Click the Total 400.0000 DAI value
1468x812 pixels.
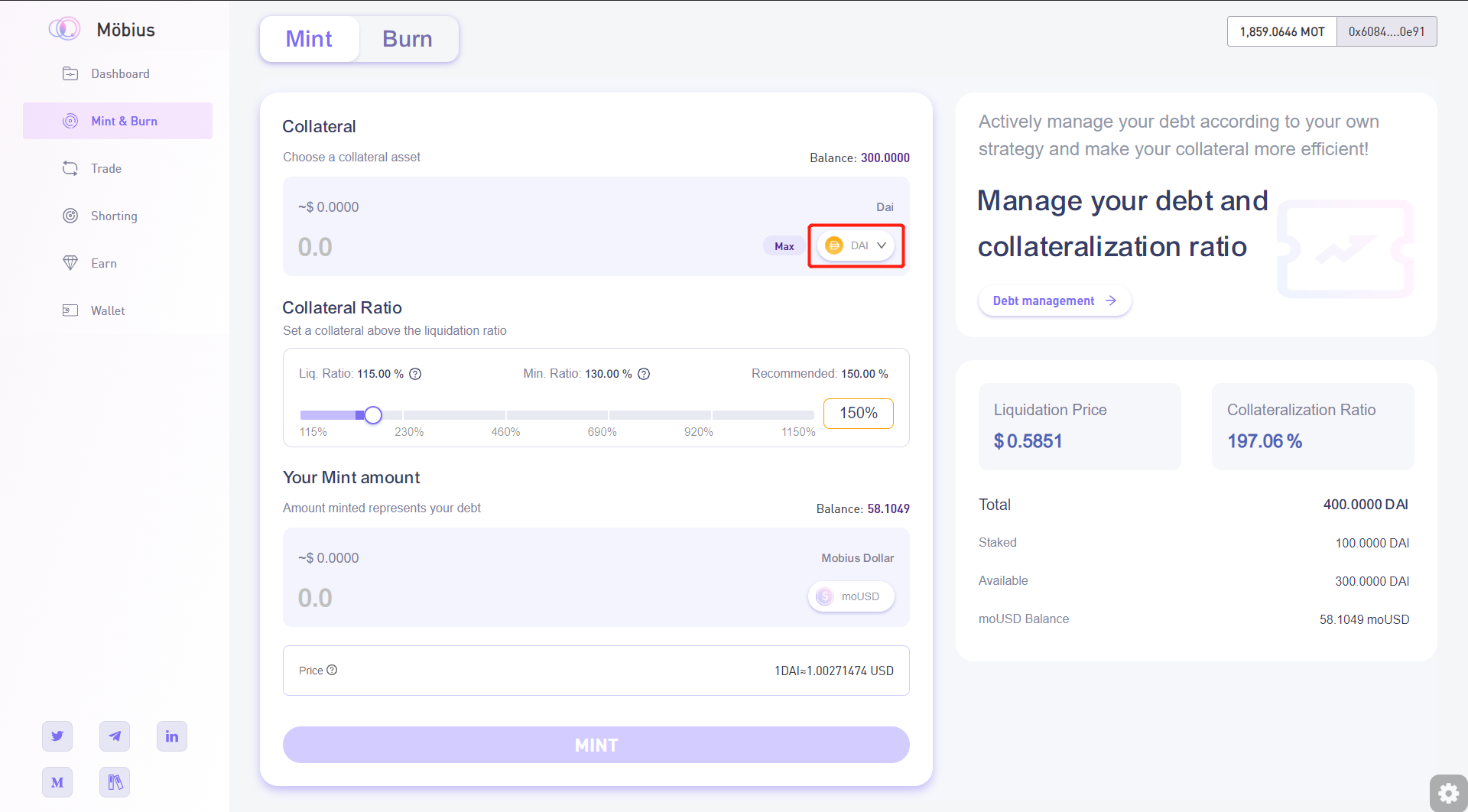tap(1366, 505)
